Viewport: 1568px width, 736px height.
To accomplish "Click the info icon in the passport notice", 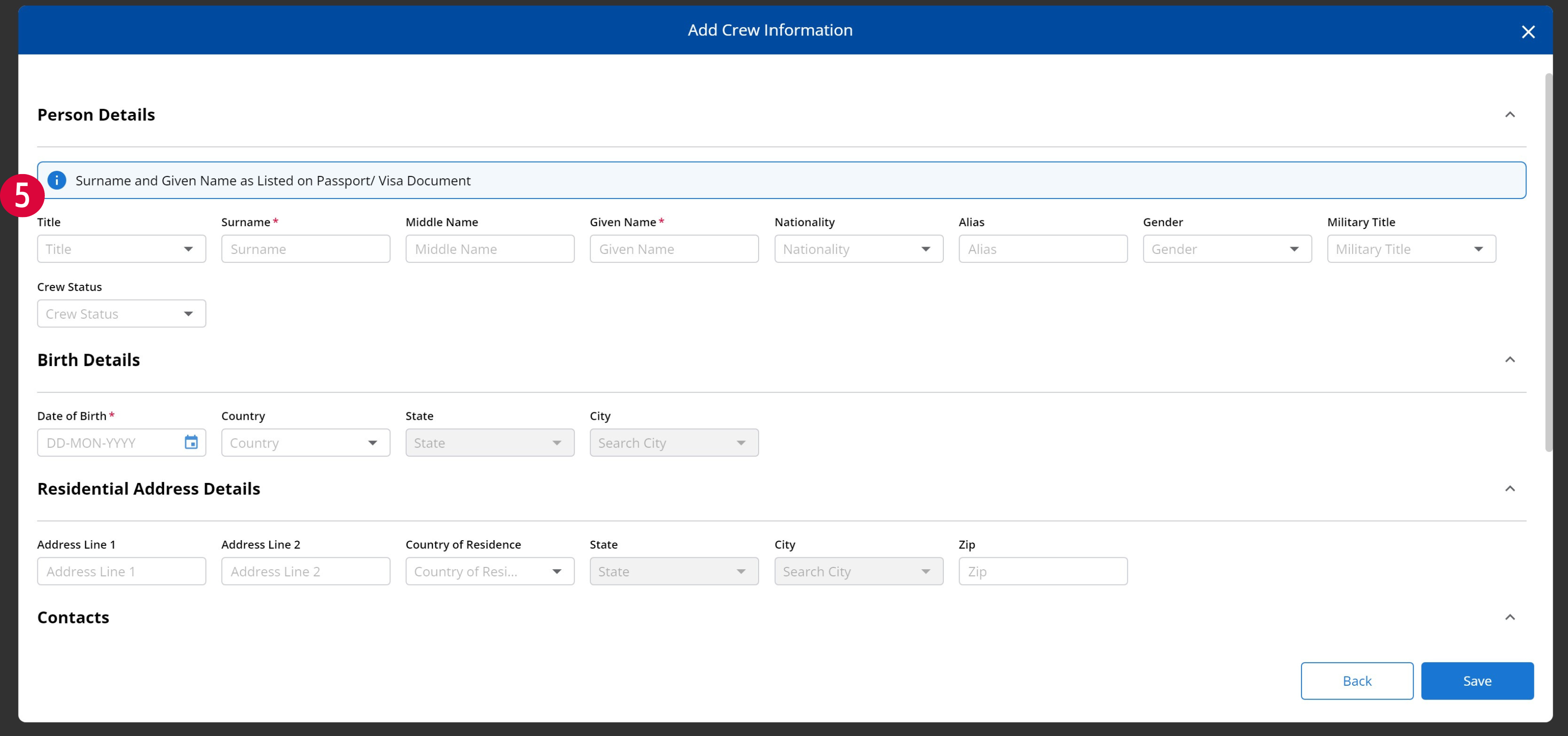I will point(57,181).
